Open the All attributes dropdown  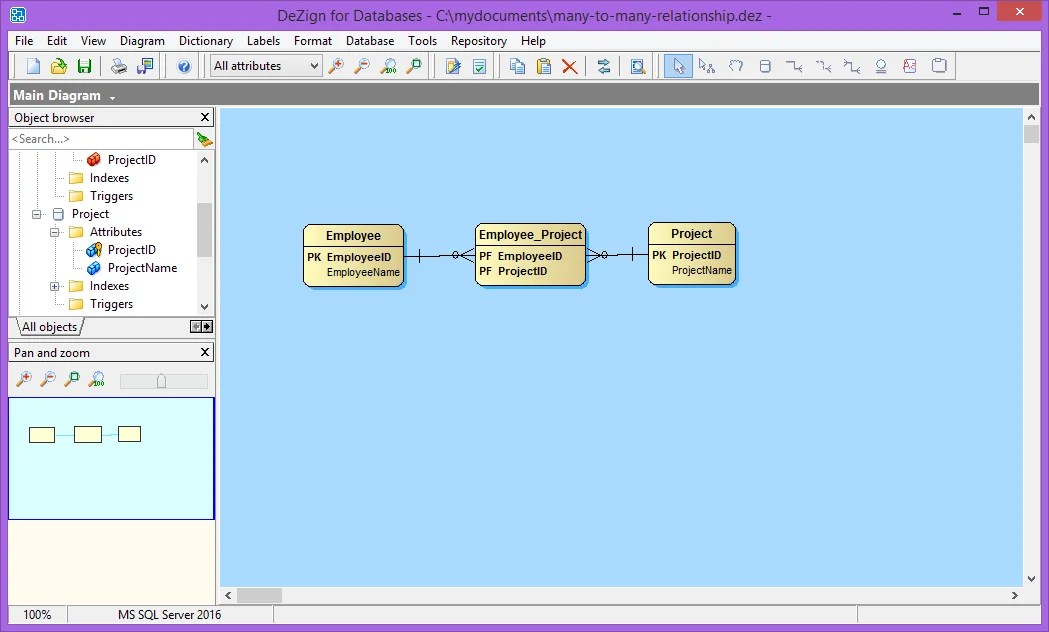314,65
